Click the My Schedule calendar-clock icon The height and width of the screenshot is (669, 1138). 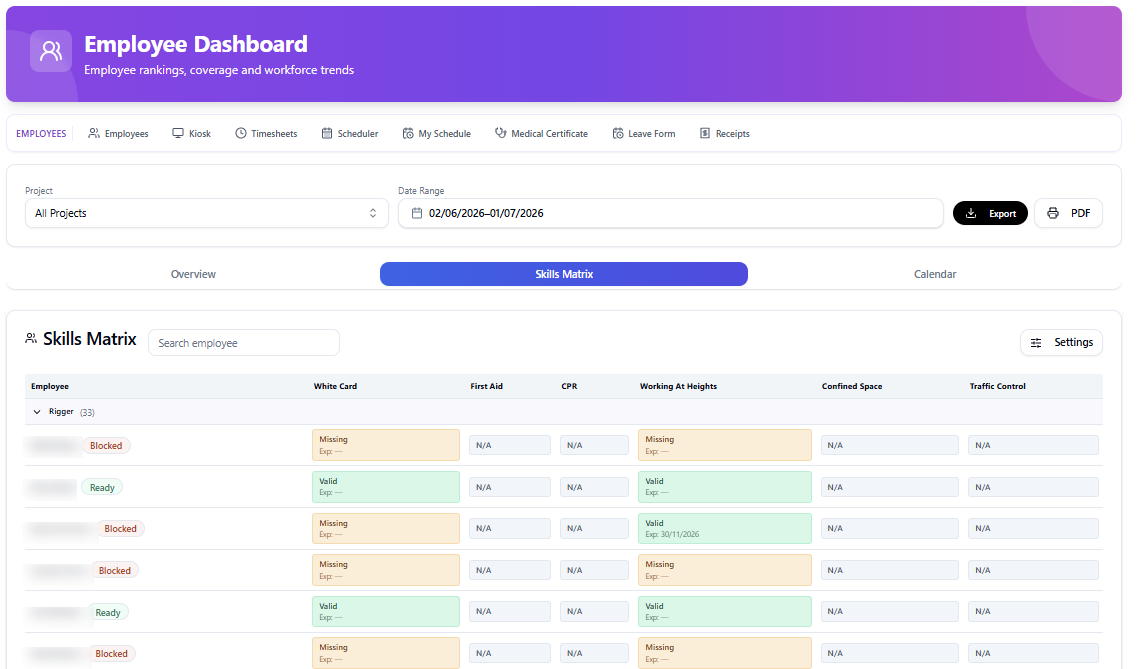[408, 133]
